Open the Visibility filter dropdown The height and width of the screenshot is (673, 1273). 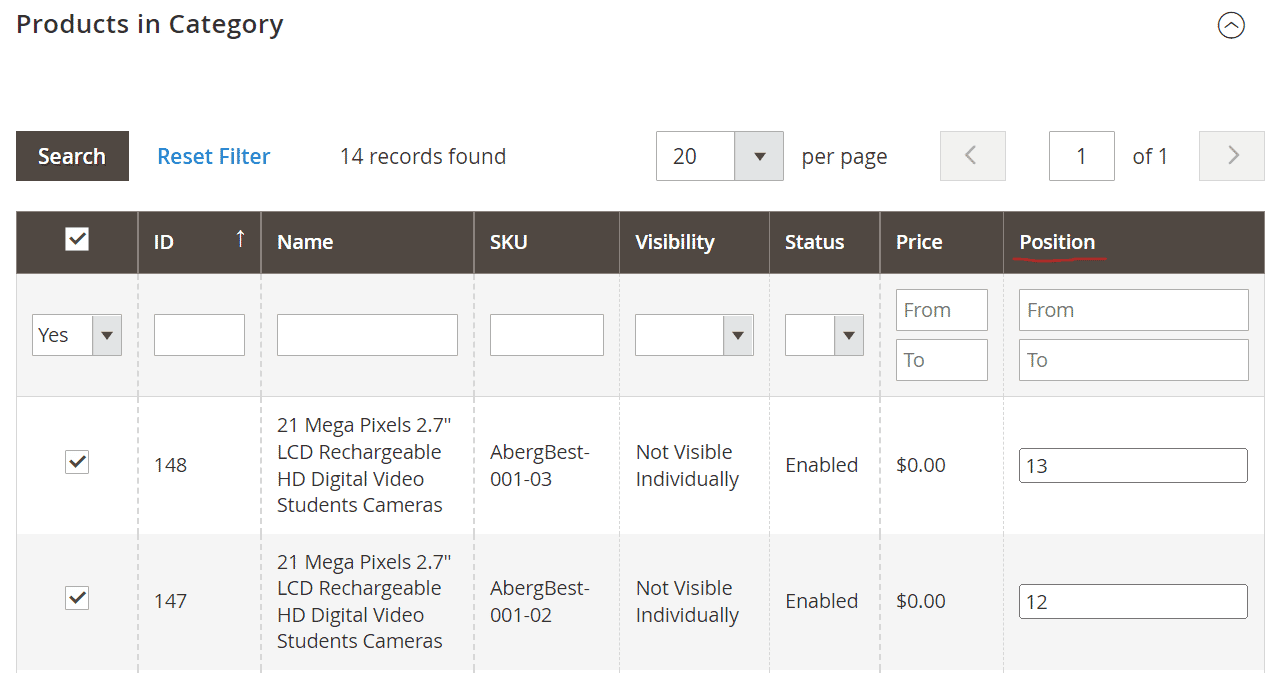(x=694, y=335)
